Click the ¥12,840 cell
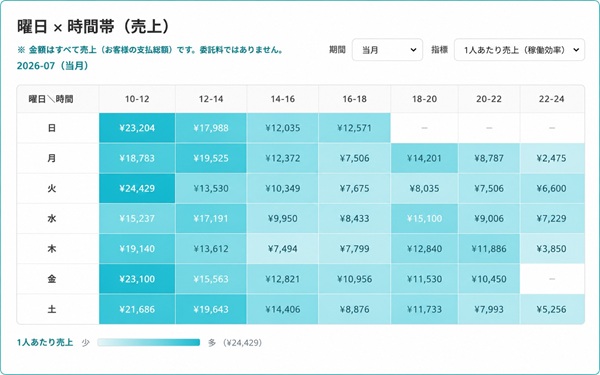The image size is (600, 375). (424, 249)
